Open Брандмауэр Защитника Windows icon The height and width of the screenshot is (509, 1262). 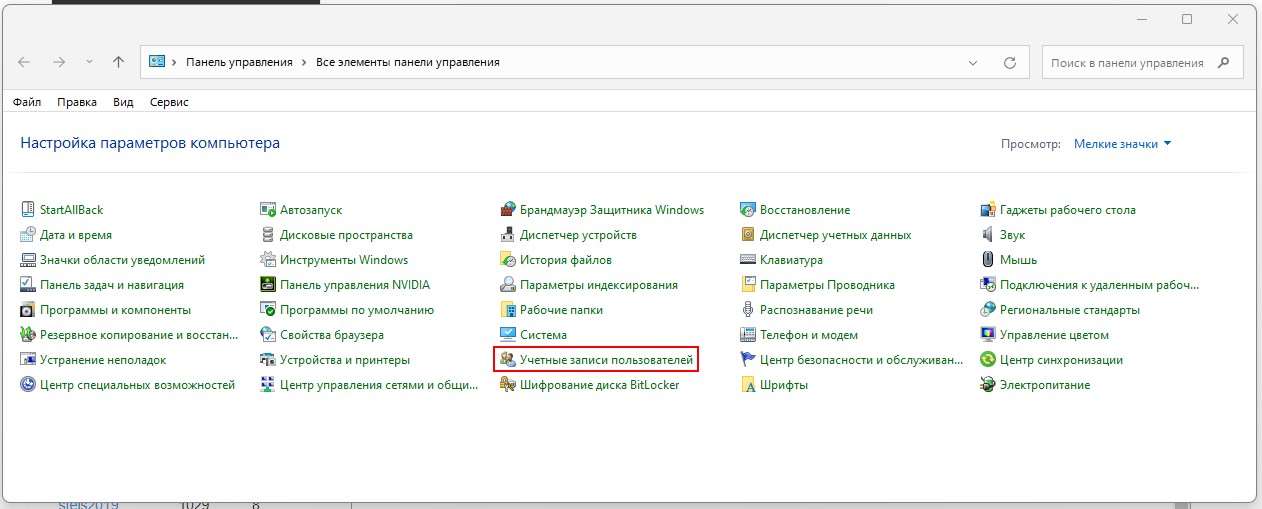click(x=508, y=210)
